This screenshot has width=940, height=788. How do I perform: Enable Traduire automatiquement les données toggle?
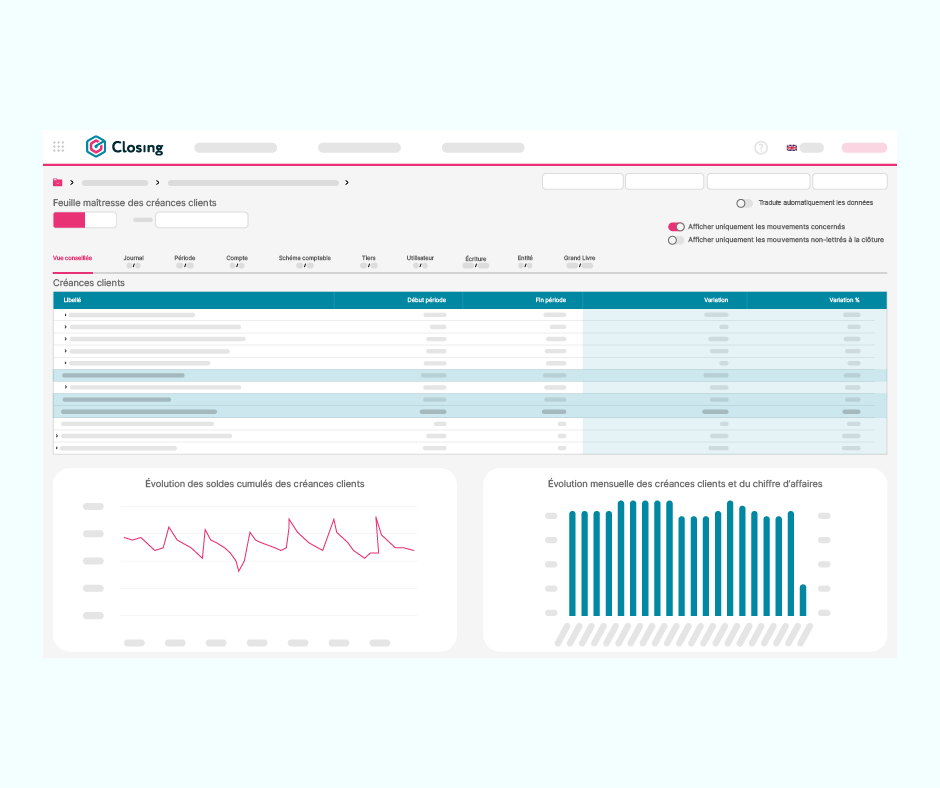[744, 203]
